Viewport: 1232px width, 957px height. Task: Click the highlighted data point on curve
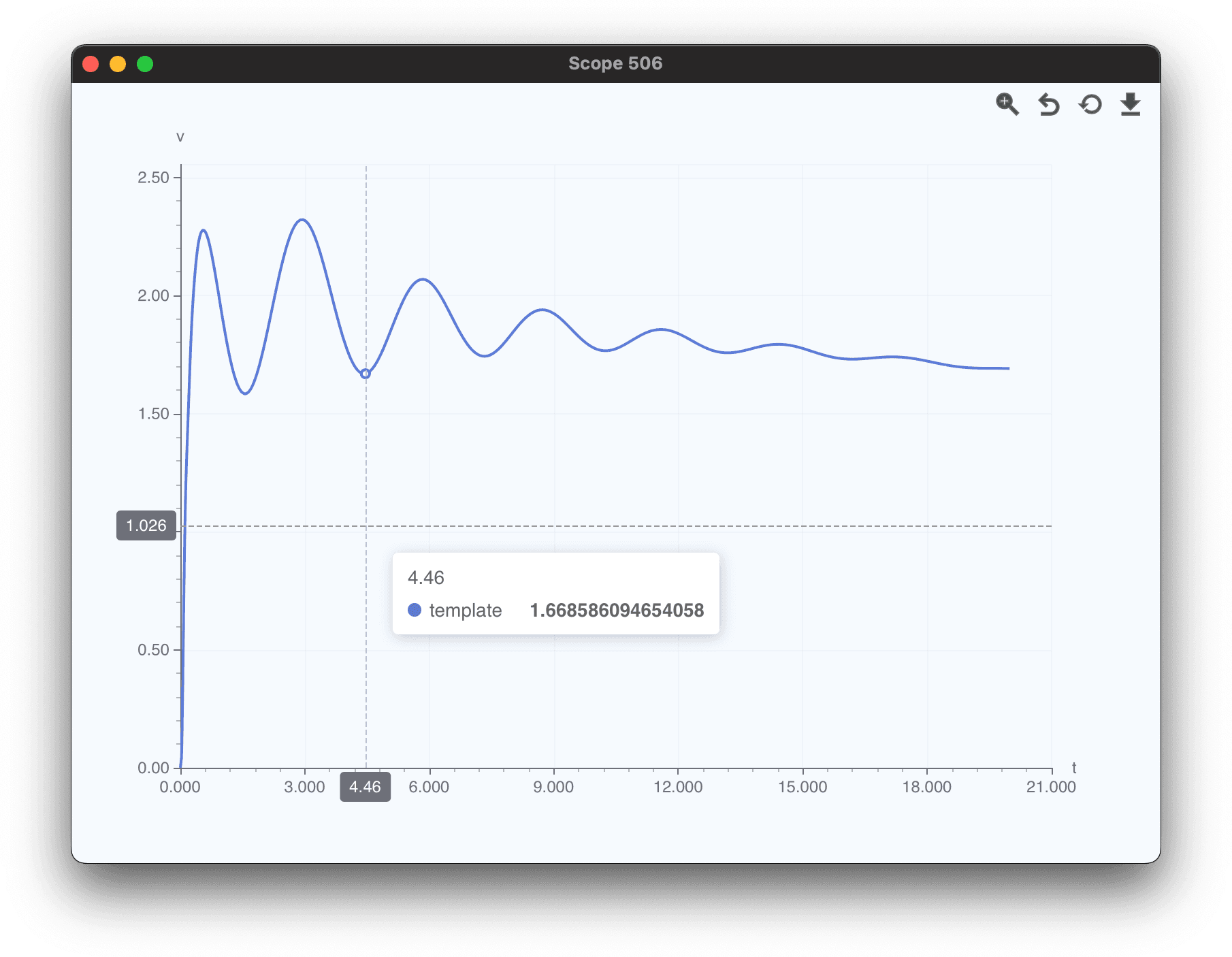pyautogui.click(x=366, y=374)
